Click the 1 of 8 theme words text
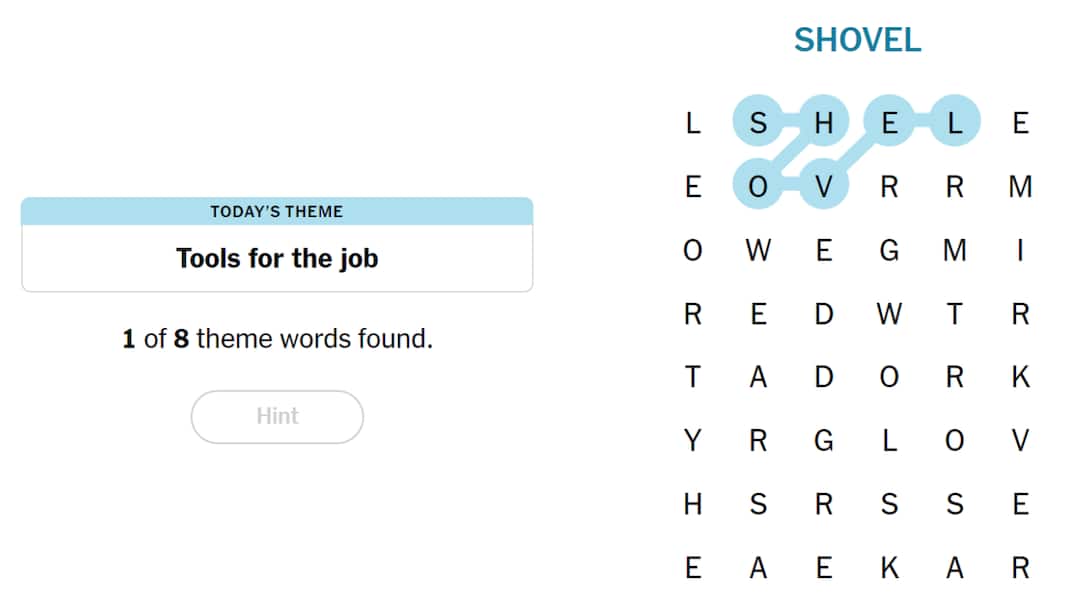 [x=277, y=339]
